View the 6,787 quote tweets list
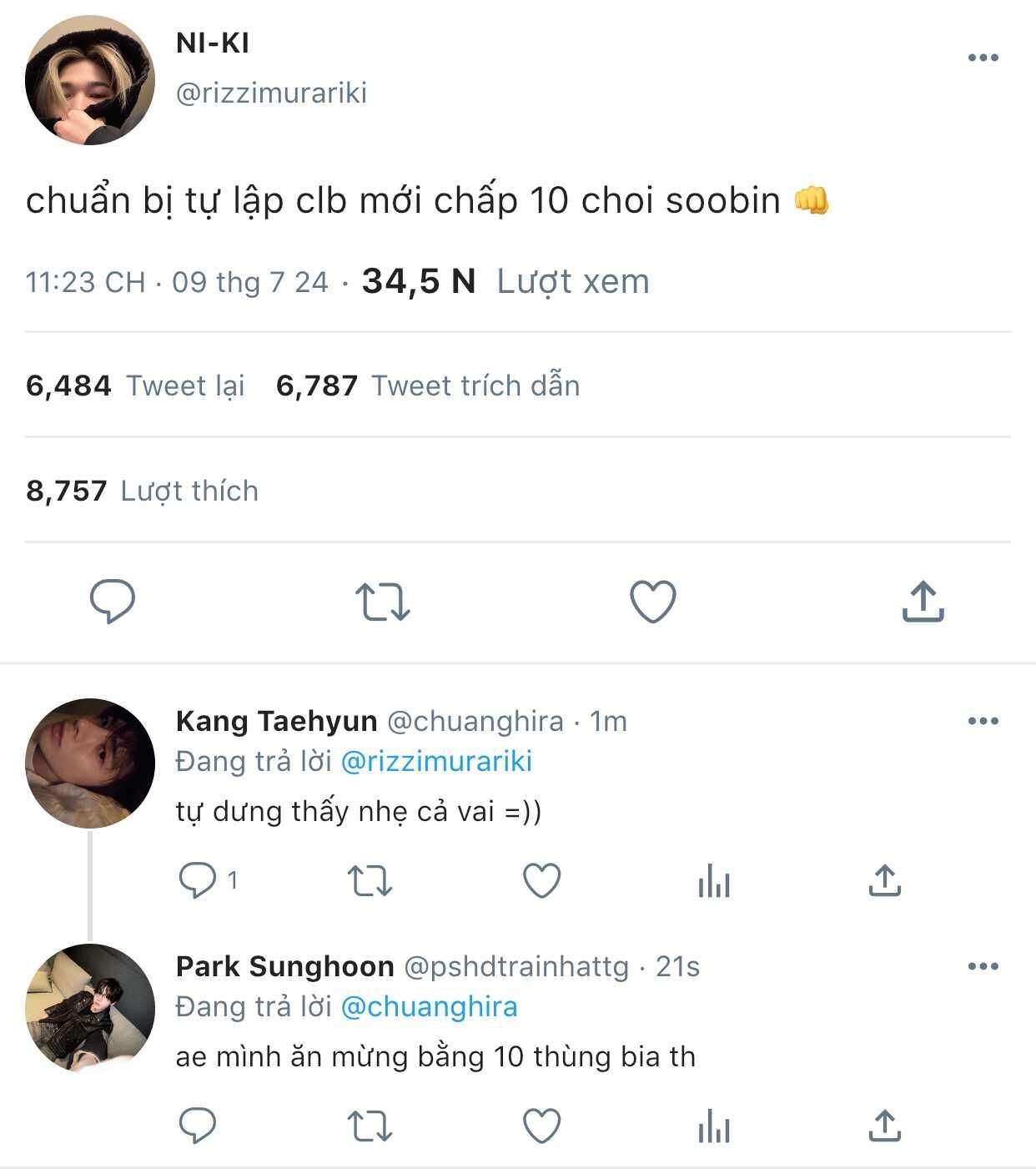Image resolution: width=1036 pixels, height=1169 pixels. [x=428, y=385]
